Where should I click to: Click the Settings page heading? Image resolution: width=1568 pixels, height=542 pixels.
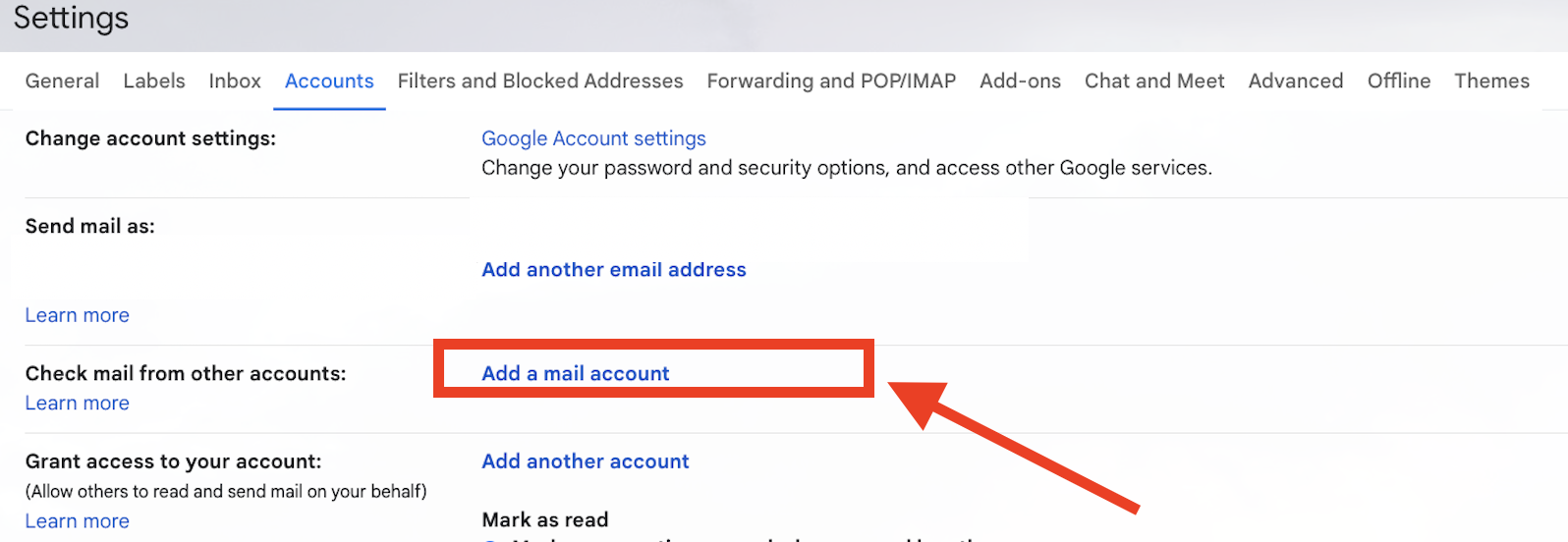[71, 19]
